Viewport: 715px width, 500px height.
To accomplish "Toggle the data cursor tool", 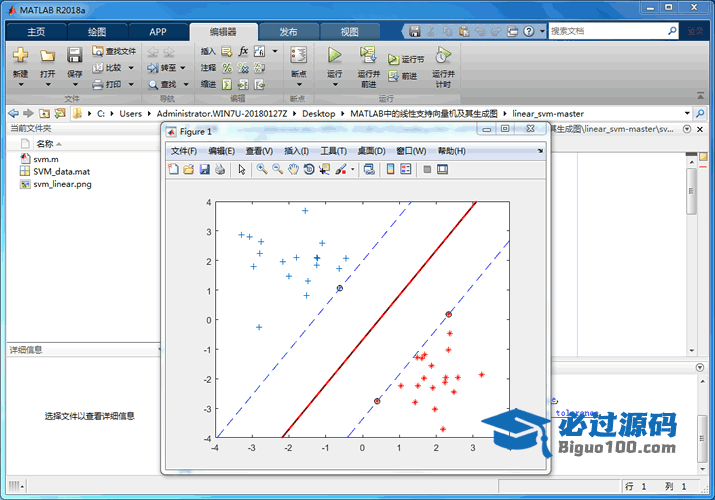I will [324, 170].
